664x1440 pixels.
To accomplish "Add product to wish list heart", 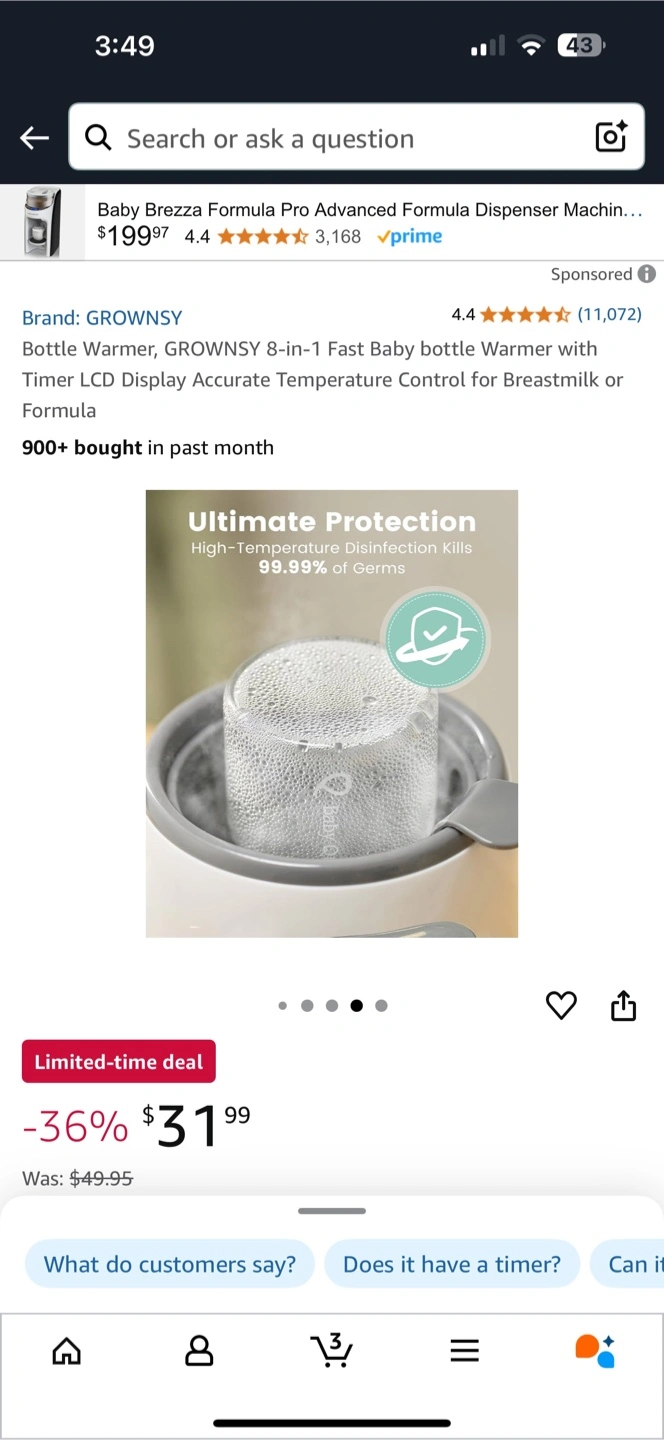I will pyautogui.click(x=561, y=1005).
